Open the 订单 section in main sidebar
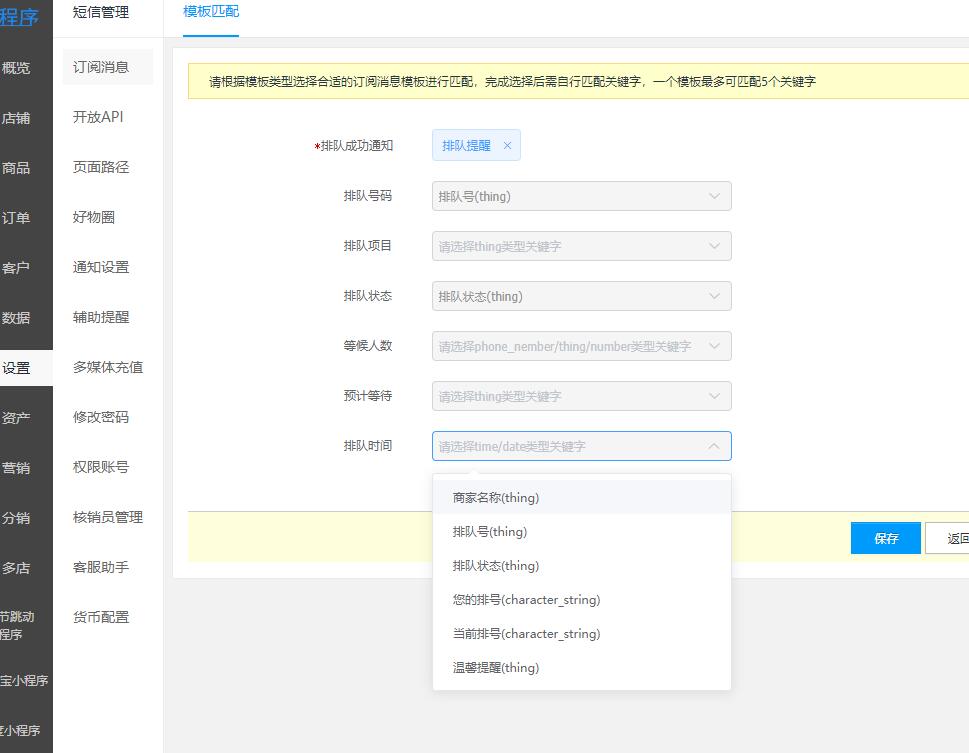 tap(16, 218)
